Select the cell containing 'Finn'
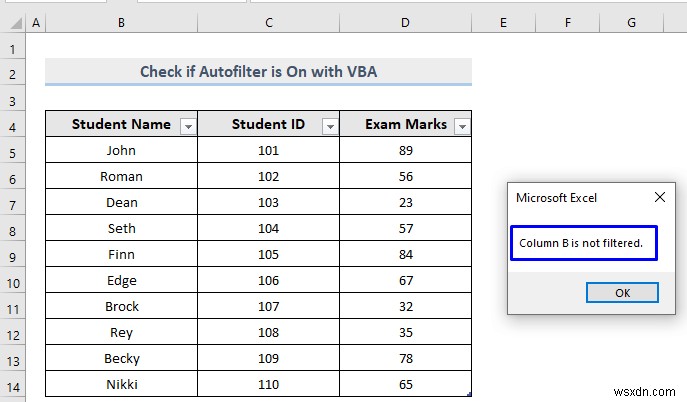The height and width of the screenshot is (402, 687). pos(121,254)
